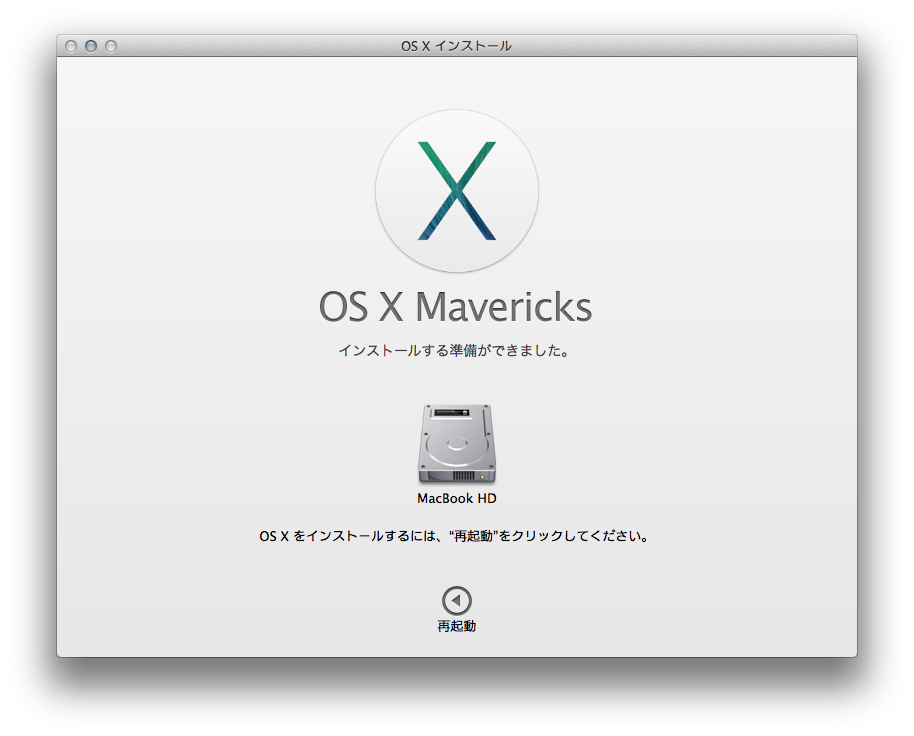Screen dimensions: 914x736
Task: Click OS X in the large heading
Action: coord(360,307)
